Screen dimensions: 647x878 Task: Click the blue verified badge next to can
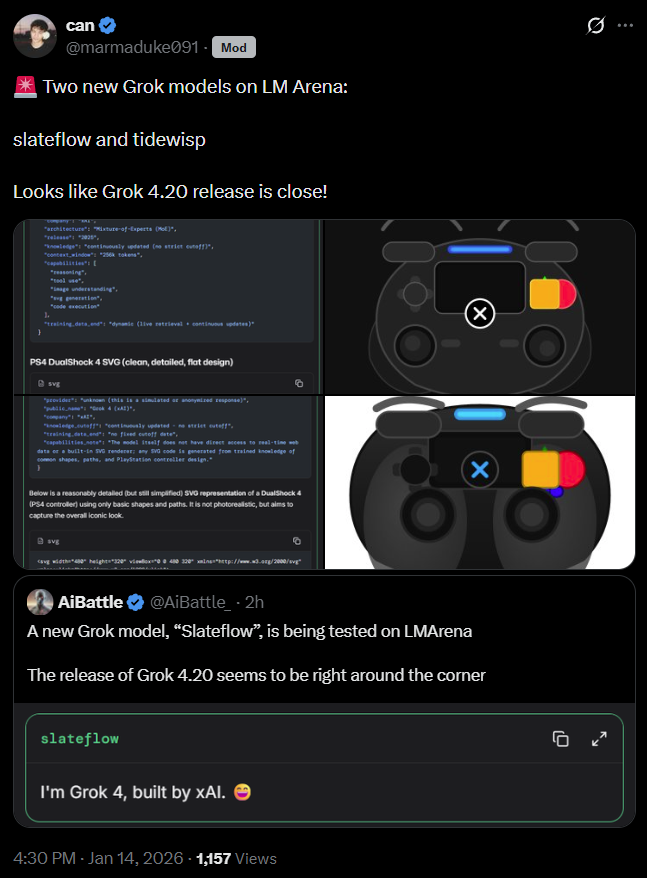point(108,25)
